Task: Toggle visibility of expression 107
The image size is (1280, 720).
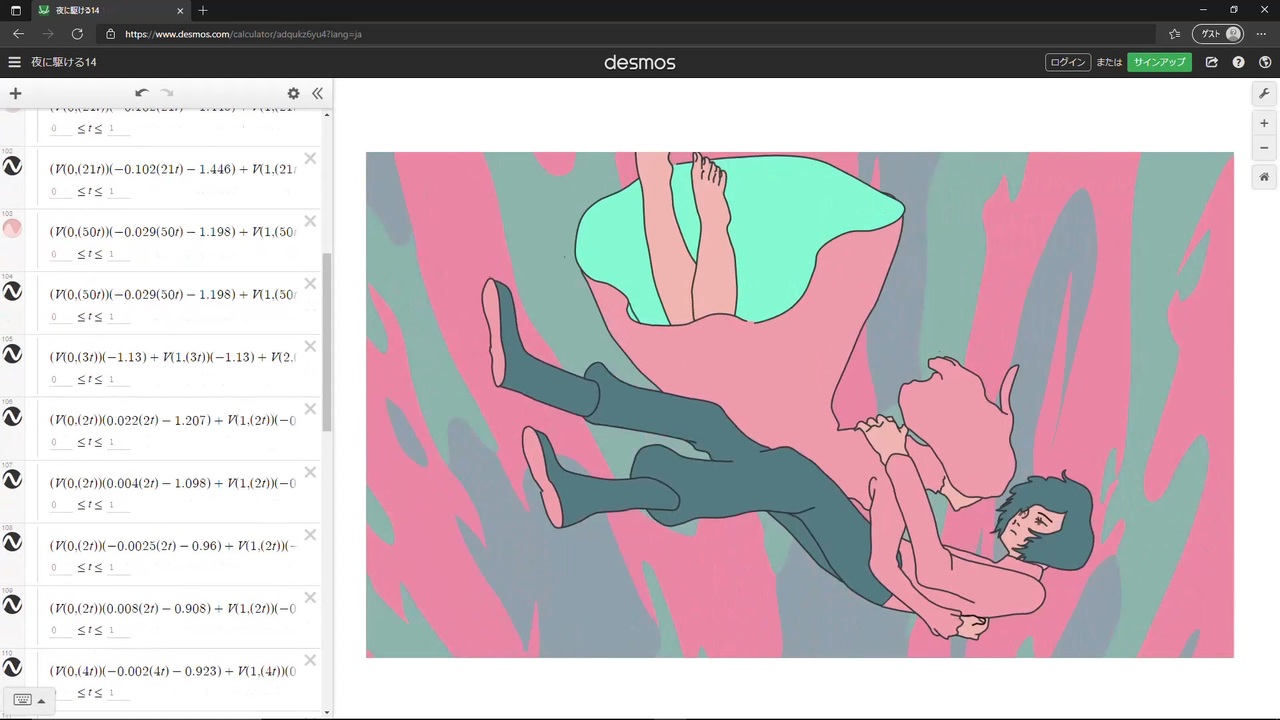Action: click(12, 479)
